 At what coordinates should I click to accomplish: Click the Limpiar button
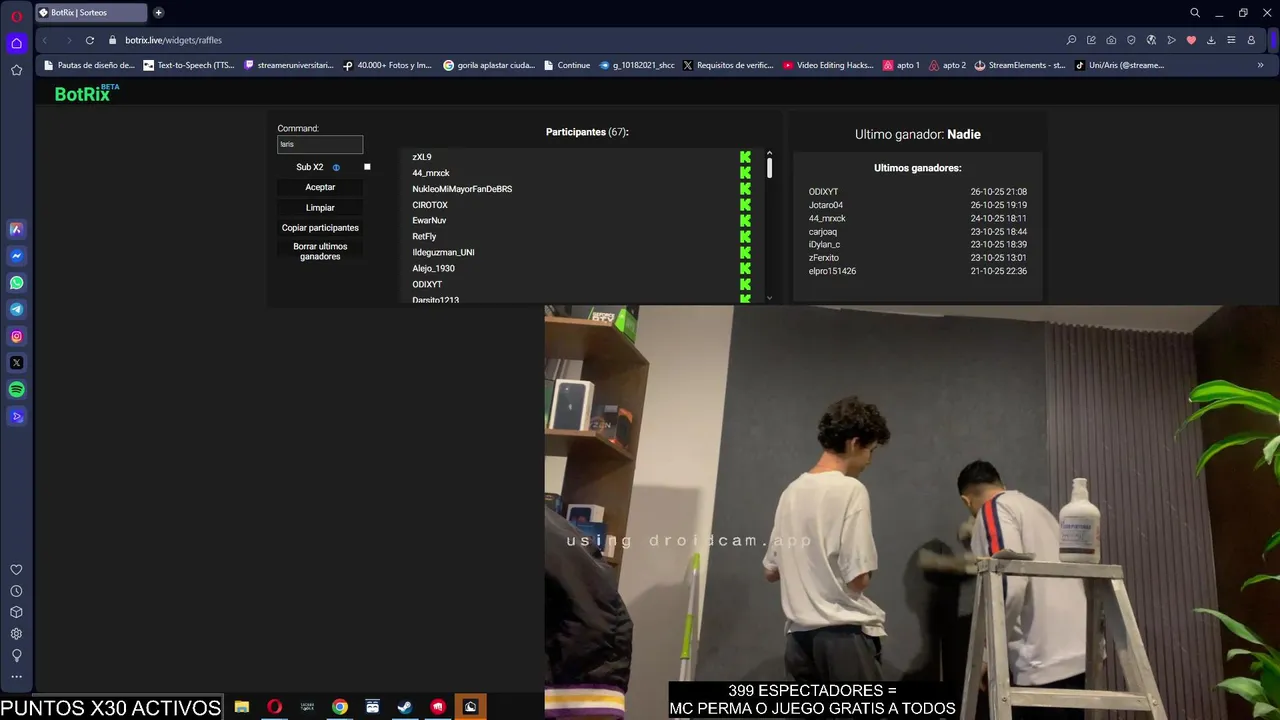(x=320, y=208)
